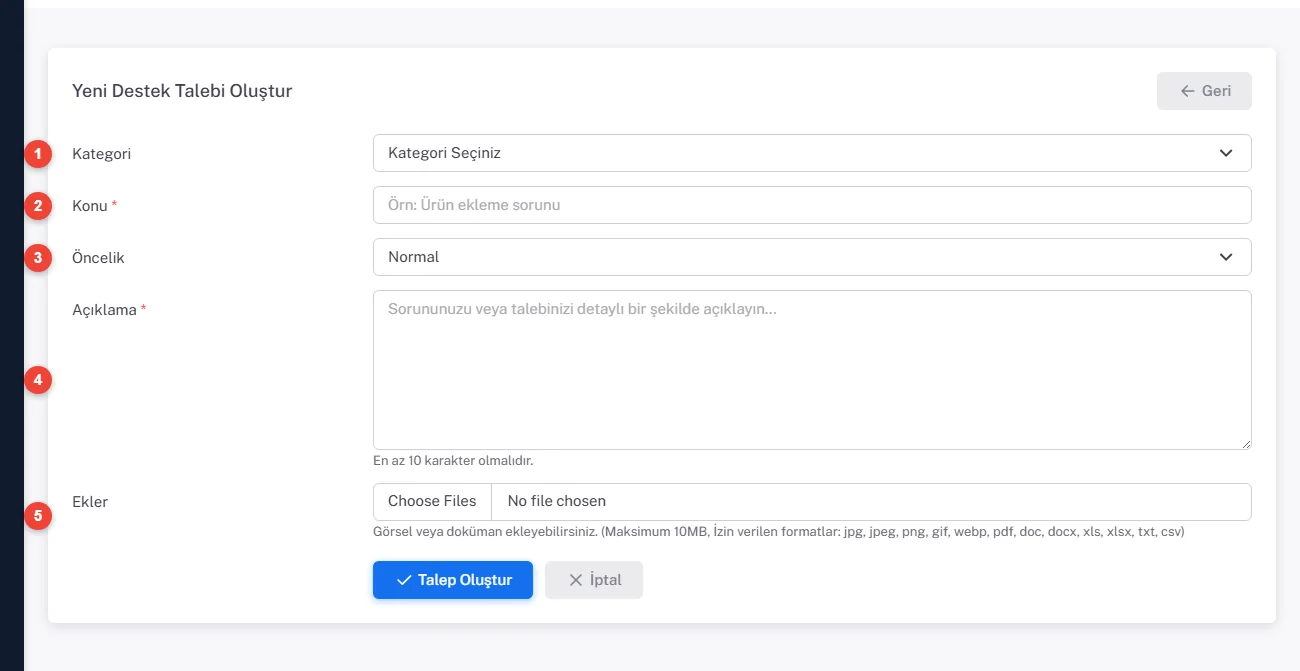Click the 'Yeni Destek Talebi Oluştur' heading
Screen dimensions: 1300x671
click(182, 91)
